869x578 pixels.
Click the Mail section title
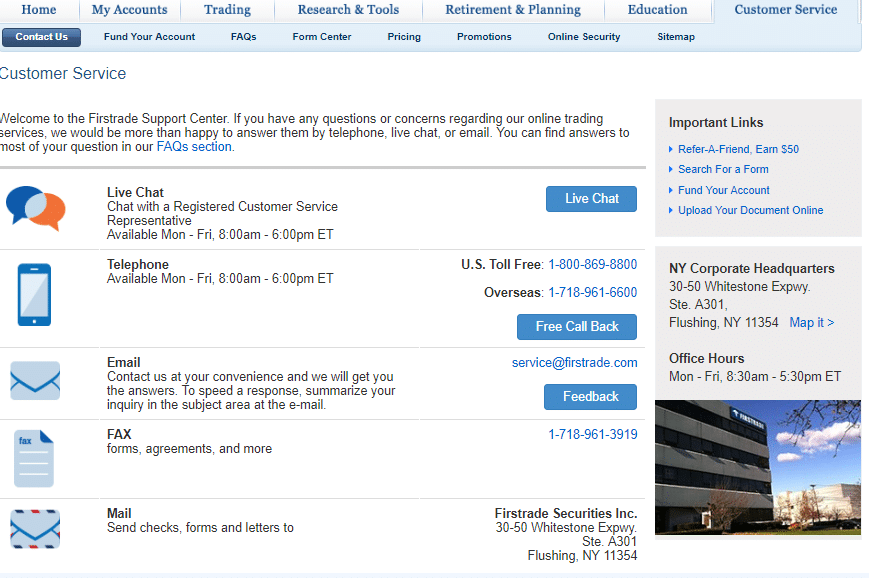(x=119, y=514)
